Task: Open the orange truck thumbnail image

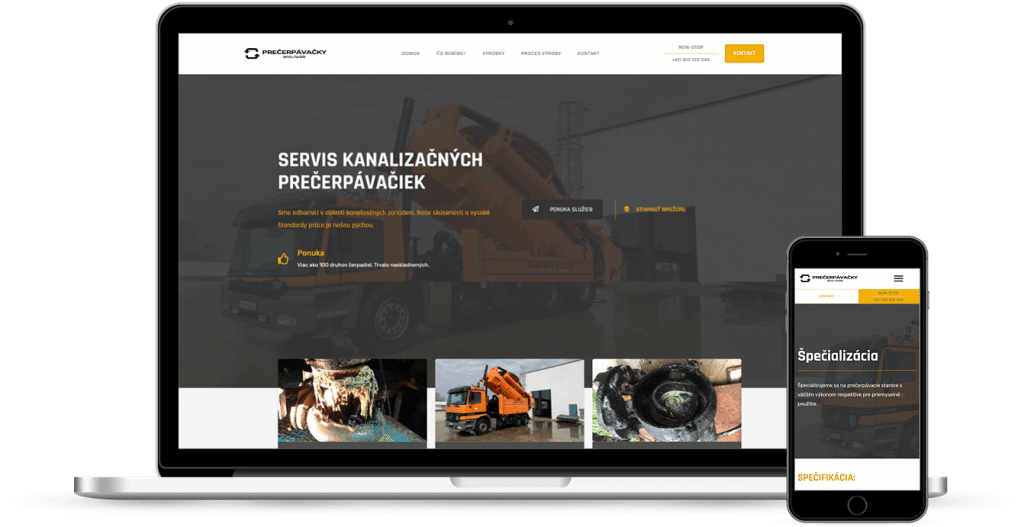Action: click(x=509, y=402)
